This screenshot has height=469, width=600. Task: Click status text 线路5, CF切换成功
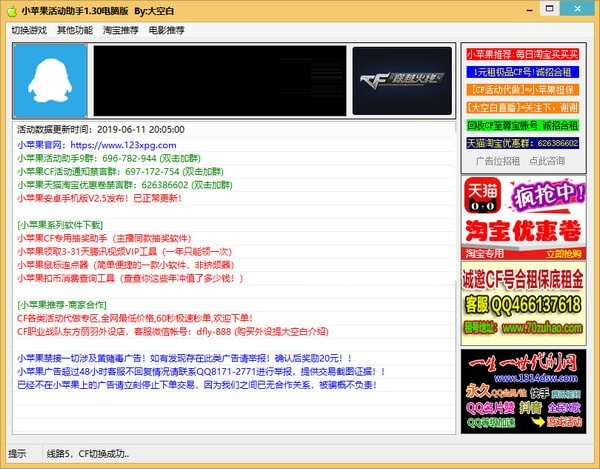(88, 454)
